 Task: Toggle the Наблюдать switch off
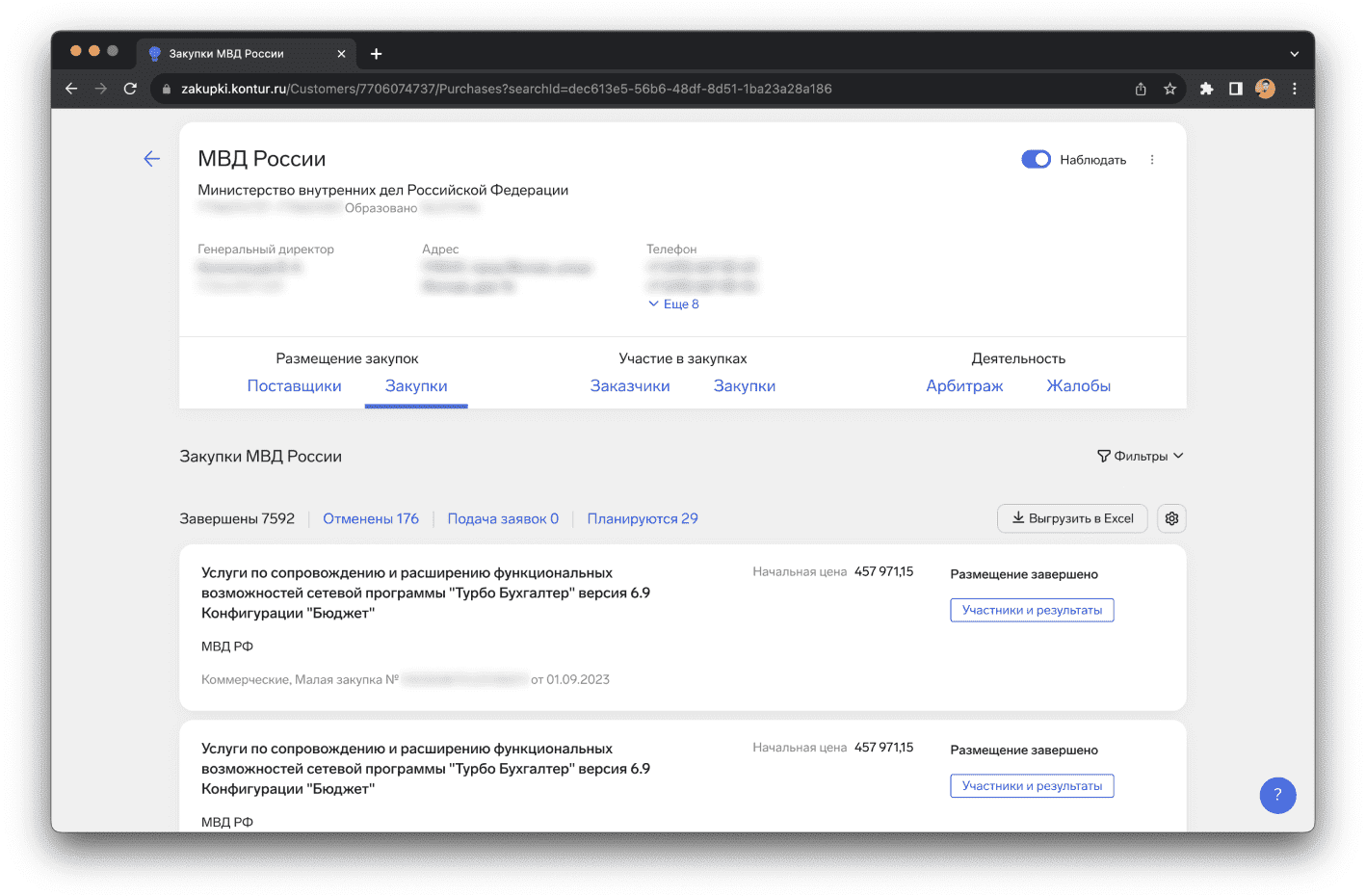click(1036, 160)
